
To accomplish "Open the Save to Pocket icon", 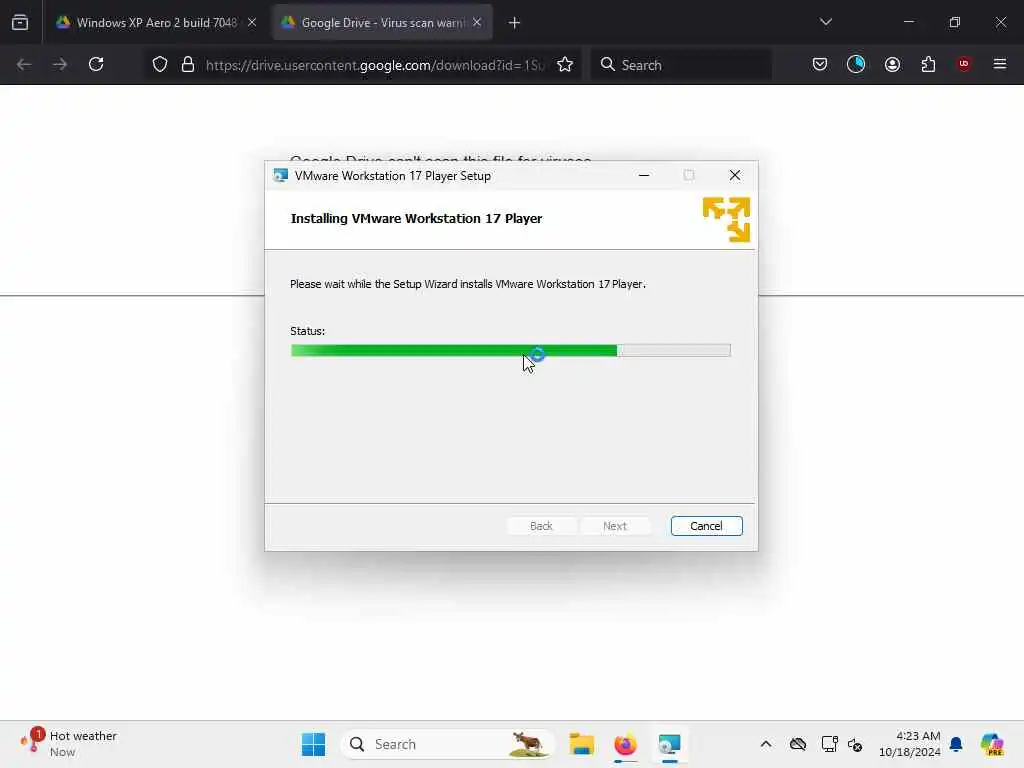I will (820, 64).
